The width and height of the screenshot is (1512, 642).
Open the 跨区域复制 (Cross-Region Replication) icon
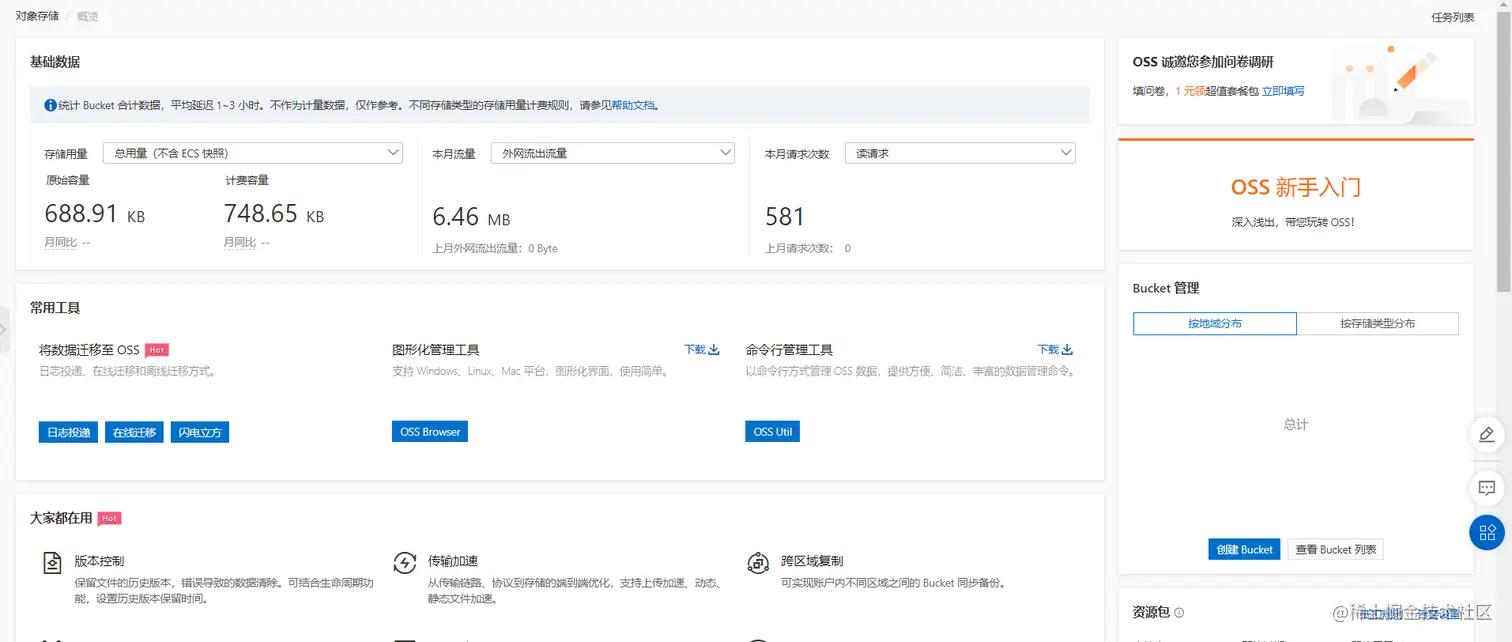pos(758,562)
